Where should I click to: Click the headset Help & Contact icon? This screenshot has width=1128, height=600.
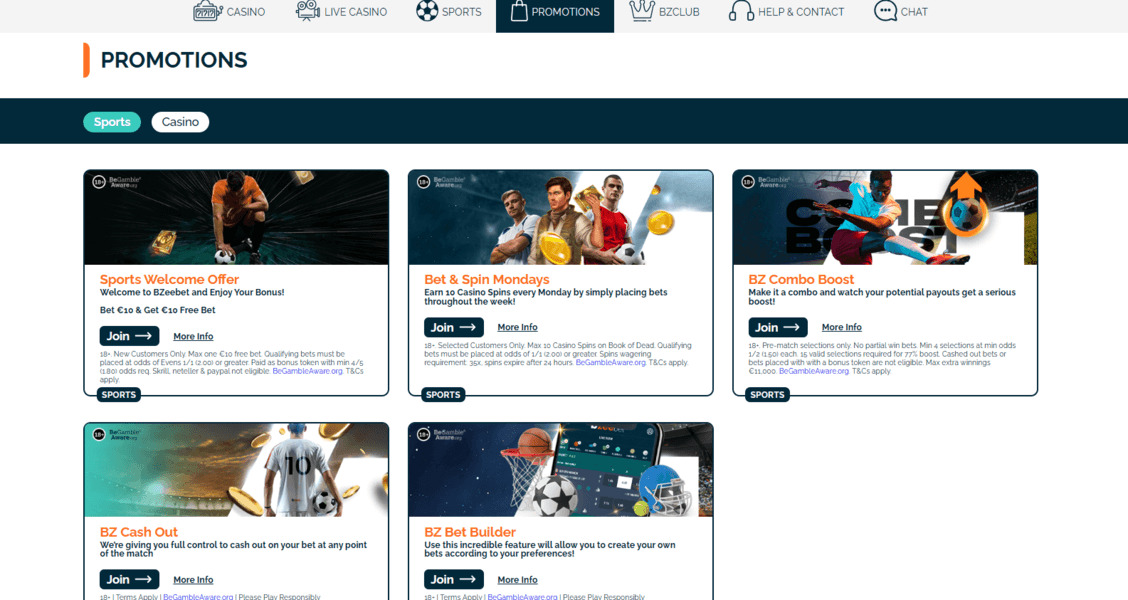point(741,11)
